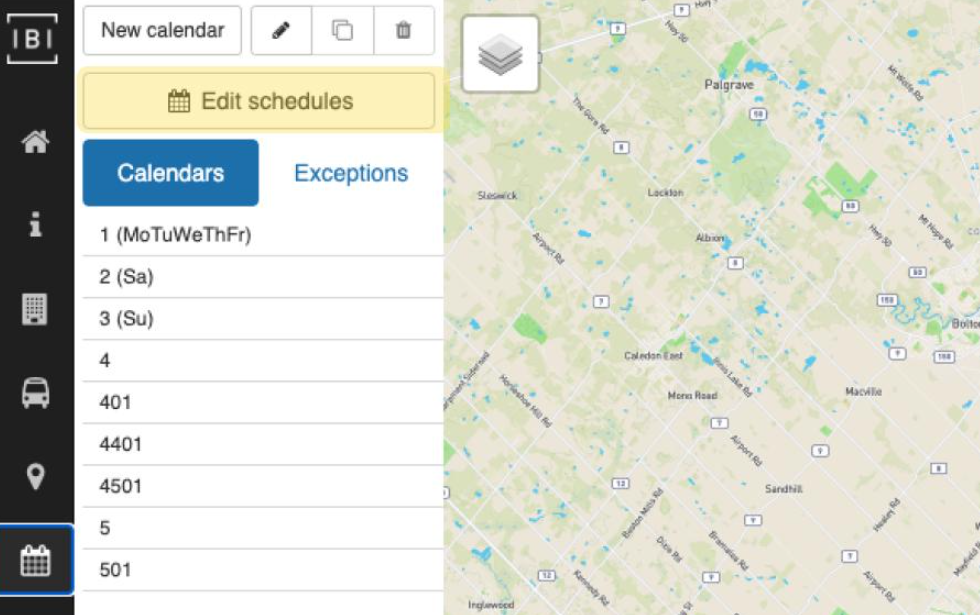The image size is (980, 615).
Task: Select calendar 501 in the list
Action: 263,570
